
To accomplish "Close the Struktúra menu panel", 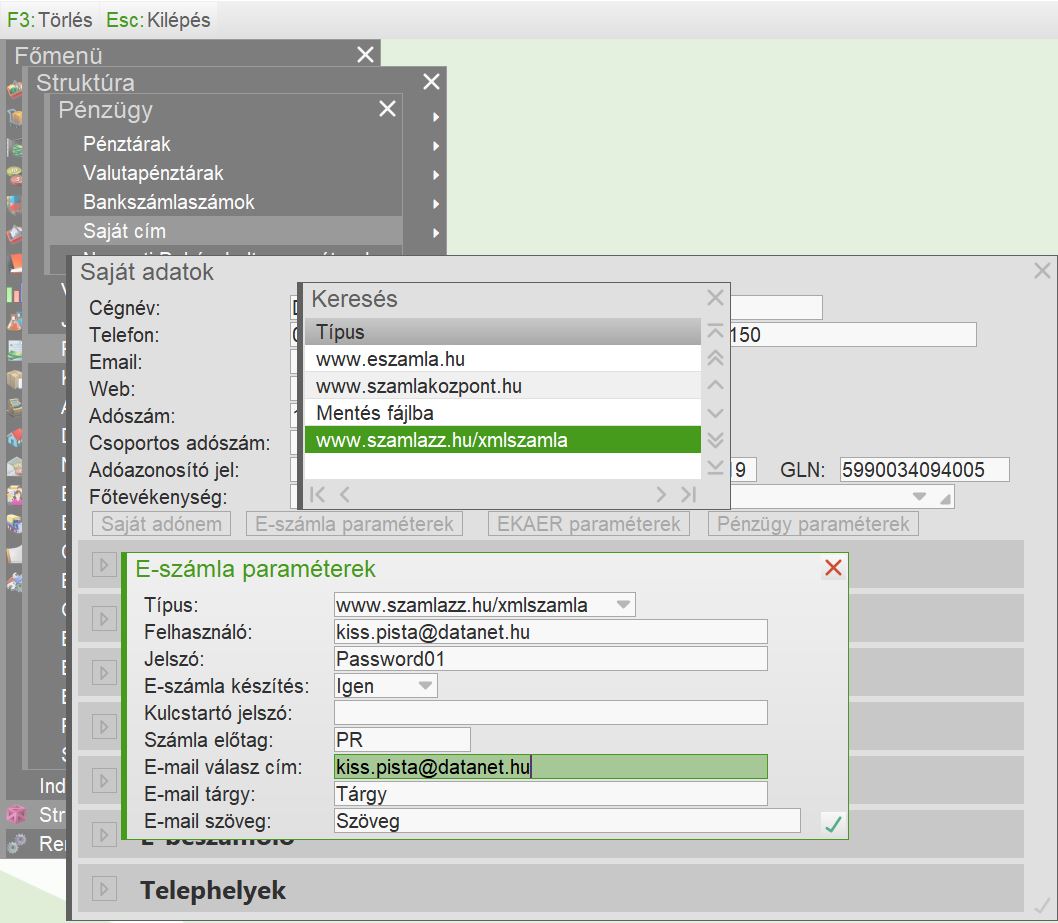I will pyautogui.click(x=431, y=82).
